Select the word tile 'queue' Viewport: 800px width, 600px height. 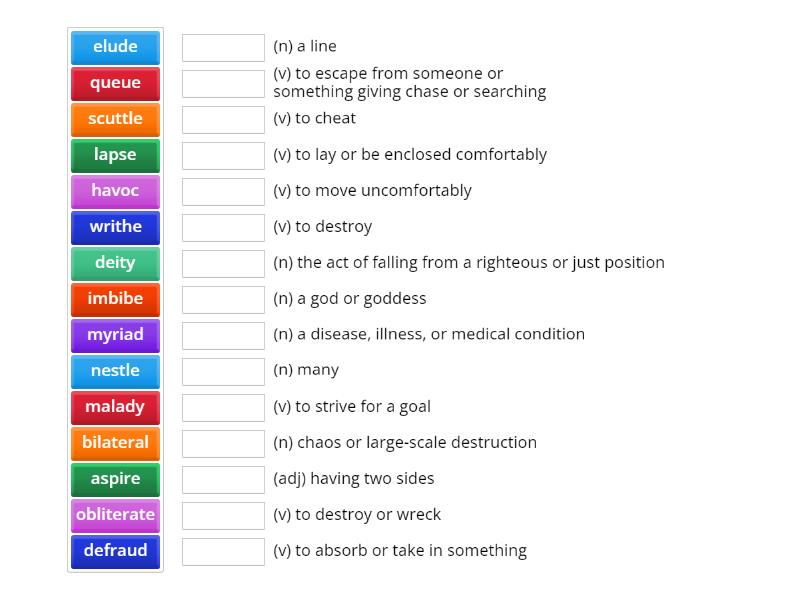tap(115, 83)
